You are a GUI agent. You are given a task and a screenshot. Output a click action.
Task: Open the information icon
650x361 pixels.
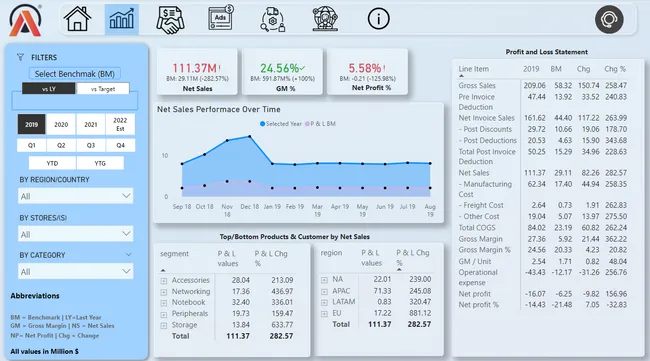click(378, 19)
